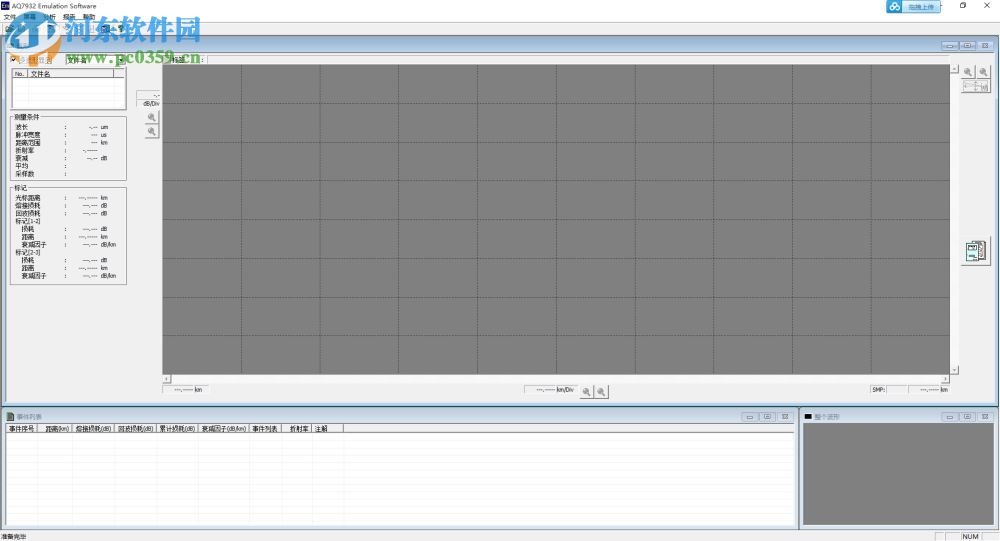This screenshot has width=1000, height=541.
Task: Click the graph horizontal scrollbar right arrow
Action: click(x=946, y=379)
